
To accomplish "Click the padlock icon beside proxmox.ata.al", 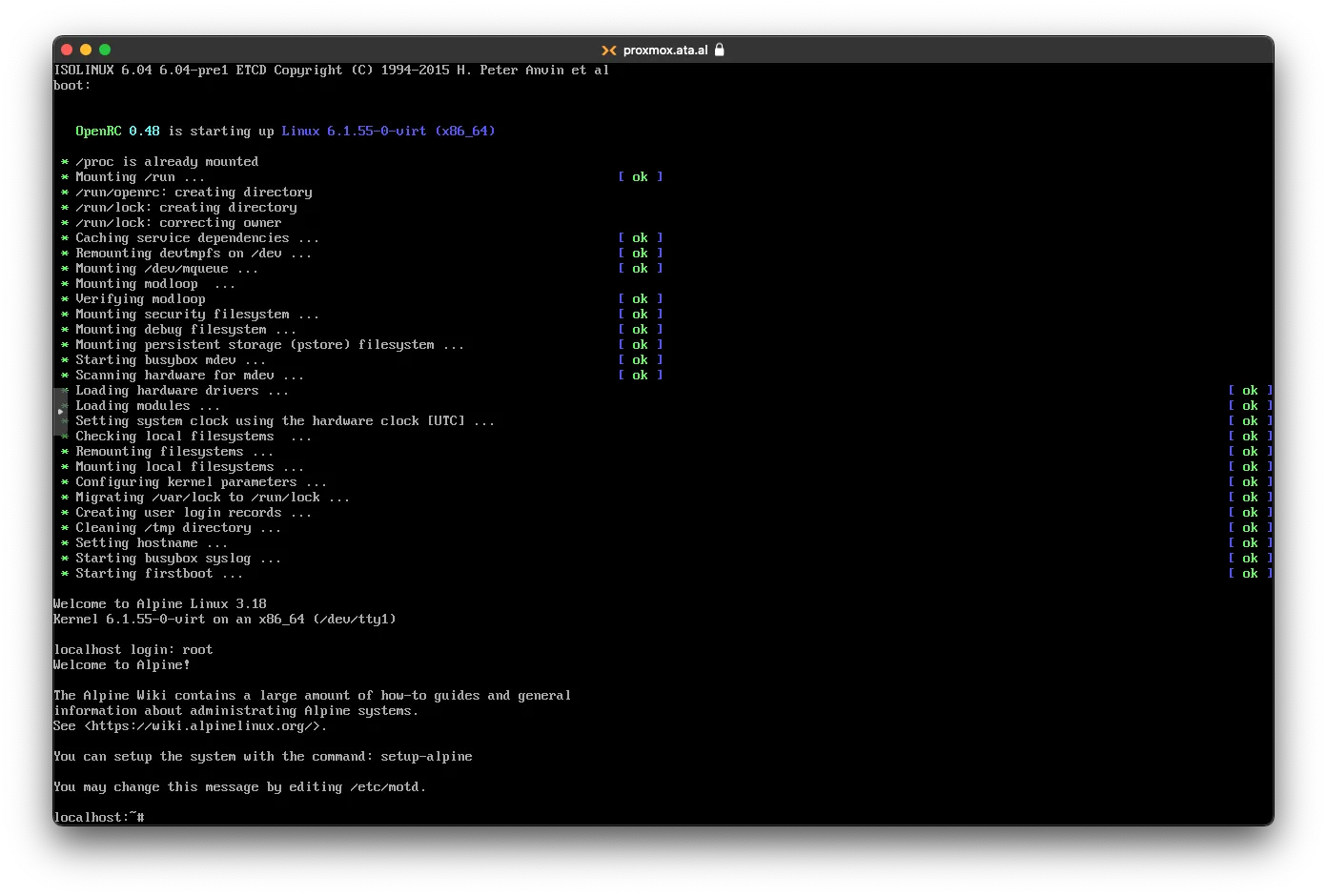I will (720, 50).
